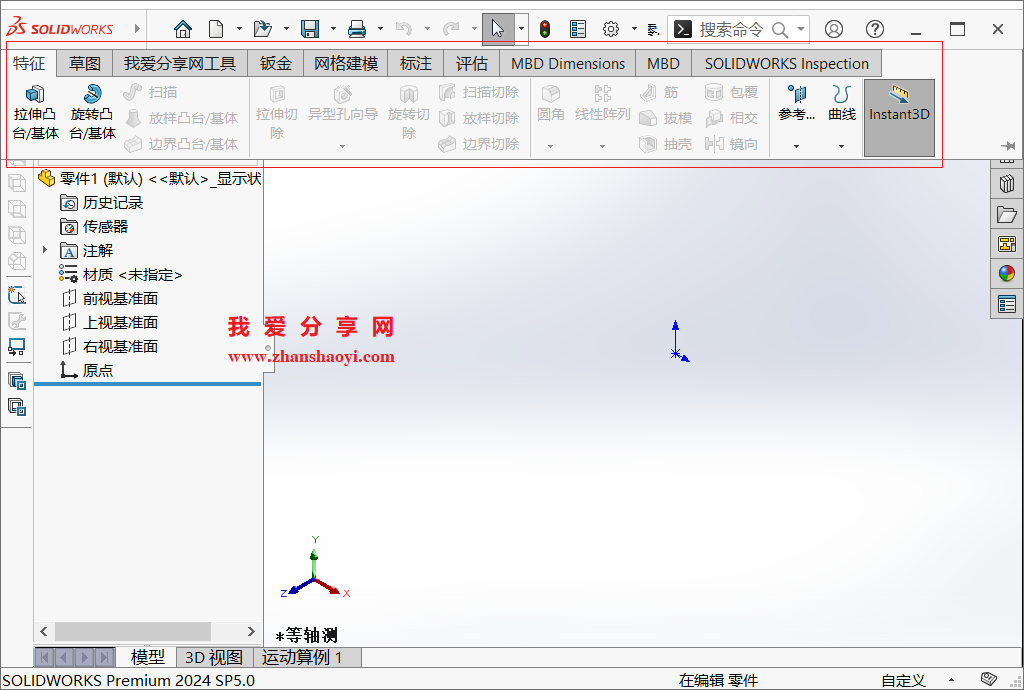This screenshot has height=690, width=1024.
Task: Select 材质 <未指定> in feature tree
Action: 121,274
